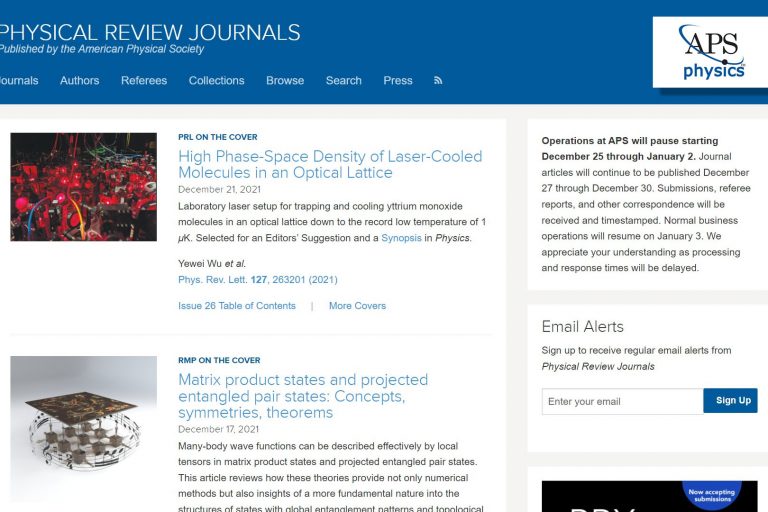Open Search from the navigation bar
This screenshot has height=512, width=768.
343,81
